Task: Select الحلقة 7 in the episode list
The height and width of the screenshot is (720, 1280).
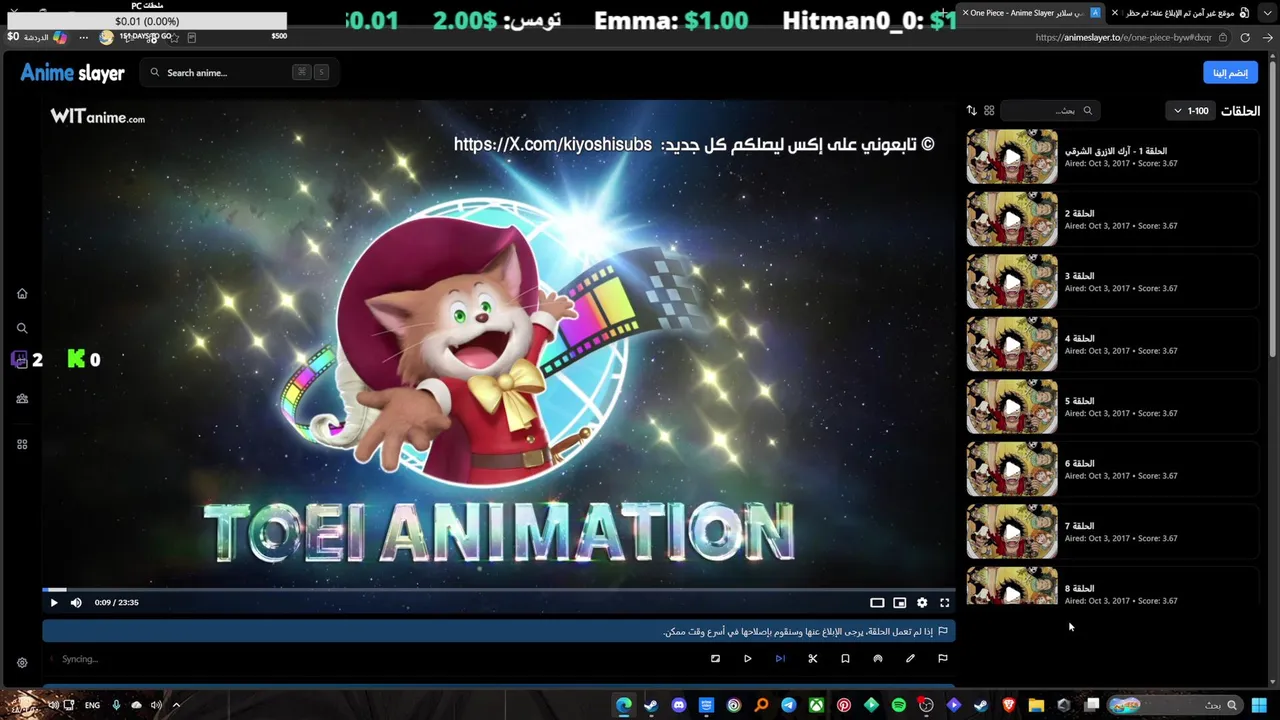Action: pyautogui.click(x=1111, y=532)
